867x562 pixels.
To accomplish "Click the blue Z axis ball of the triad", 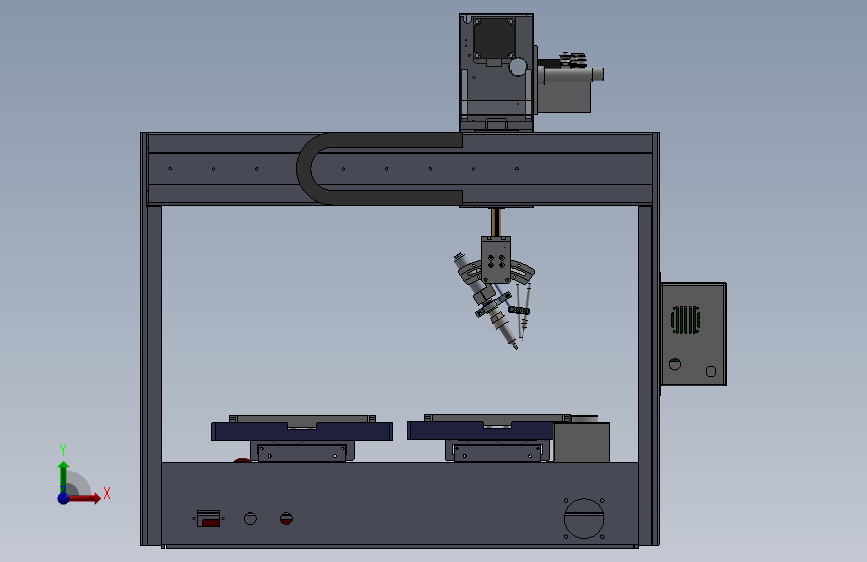I will (x=64, y=498).
